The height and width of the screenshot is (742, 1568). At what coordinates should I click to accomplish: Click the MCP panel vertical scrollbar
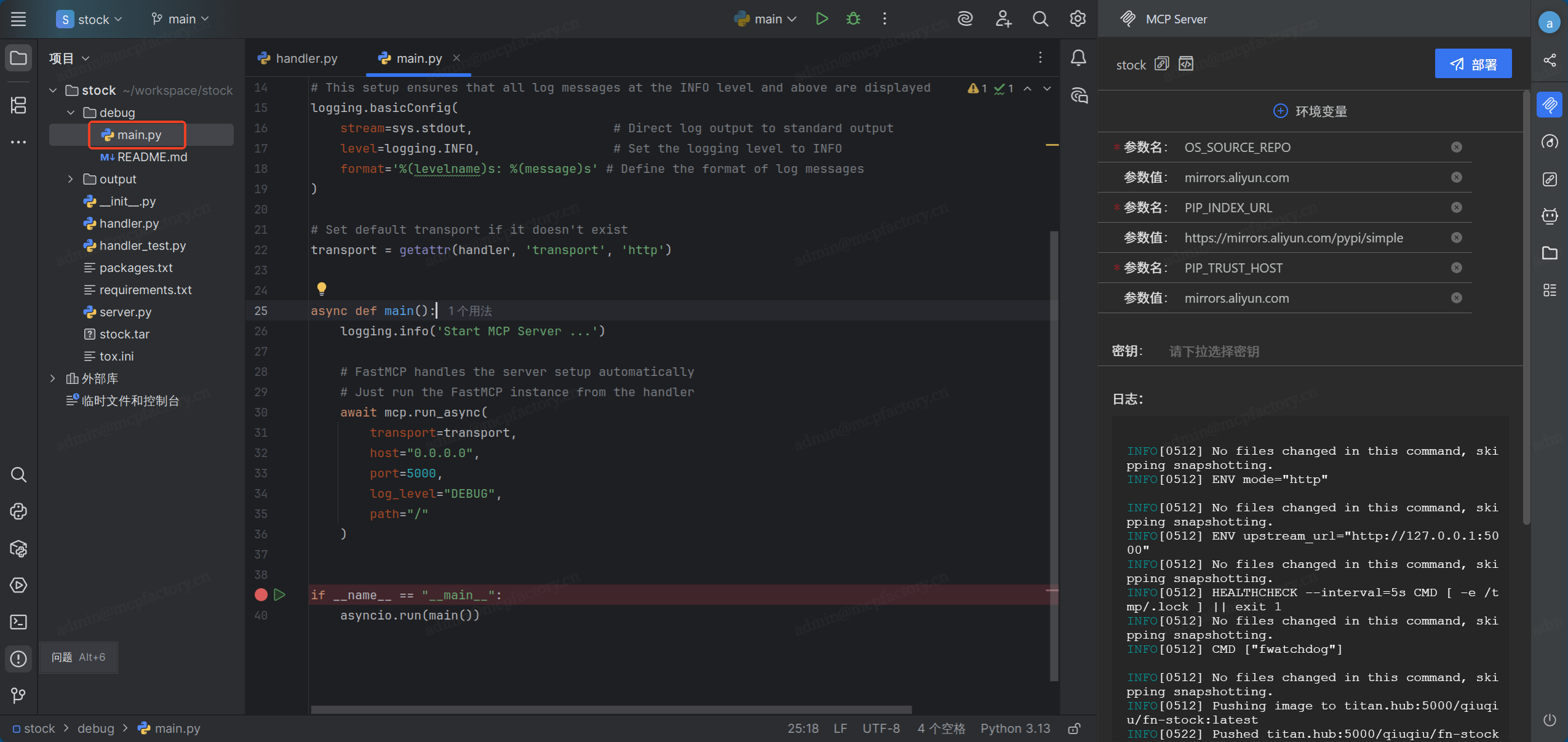point(1526,308)
